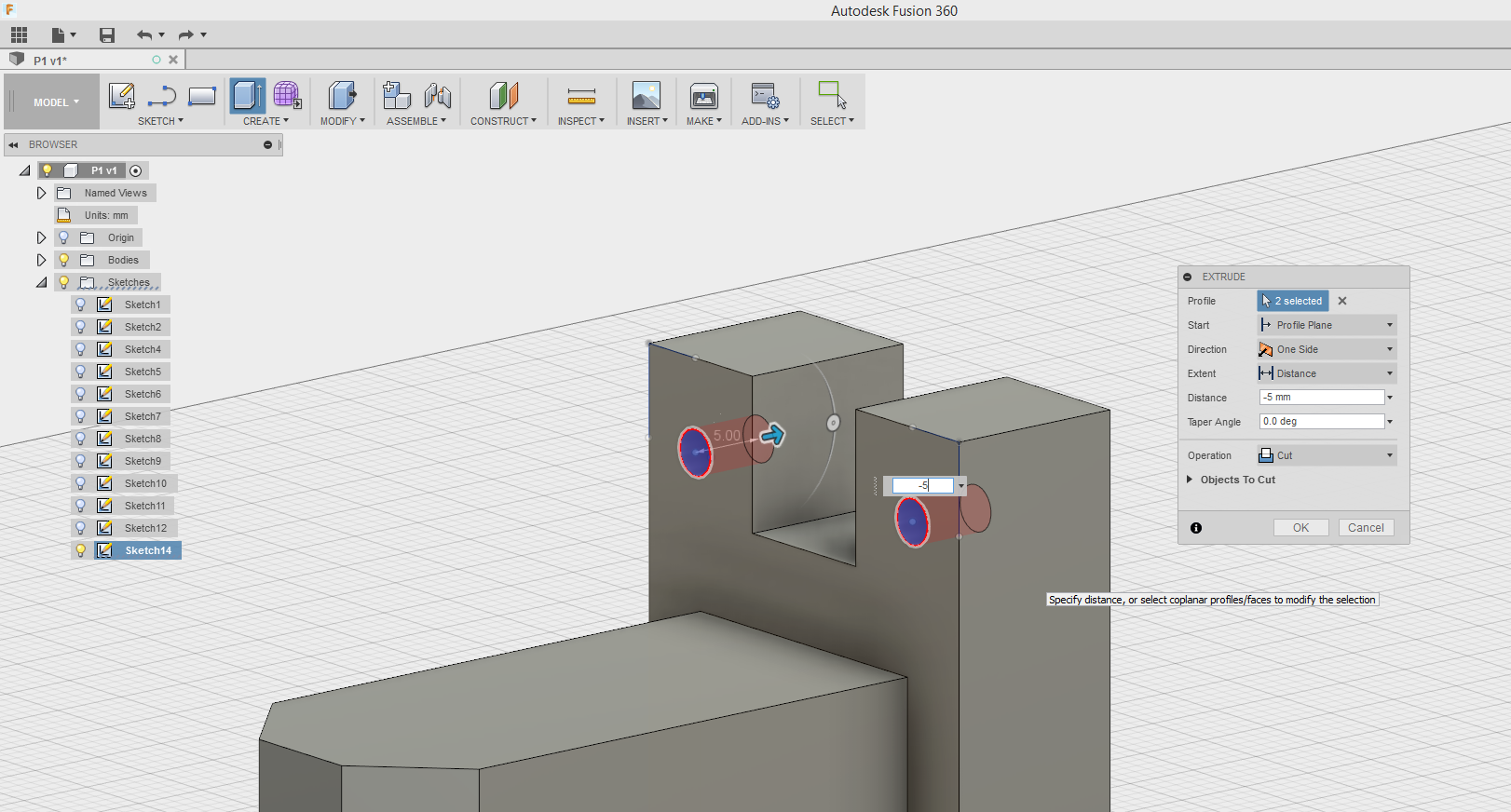Select the New Component assemble icon

tap(397, 95)
